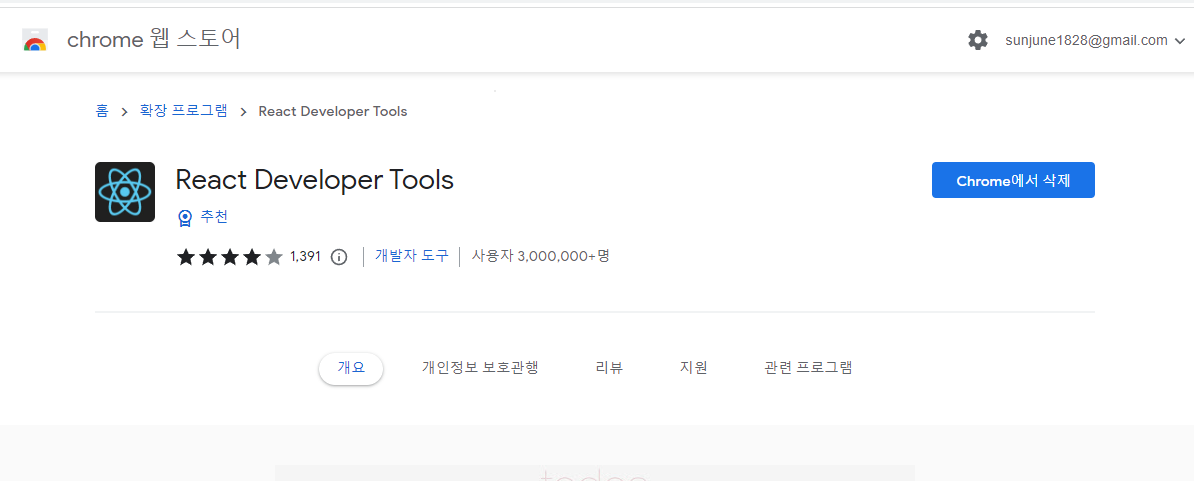
Task: Open the 관련 프로그램 tab
Action: [808, 368]
